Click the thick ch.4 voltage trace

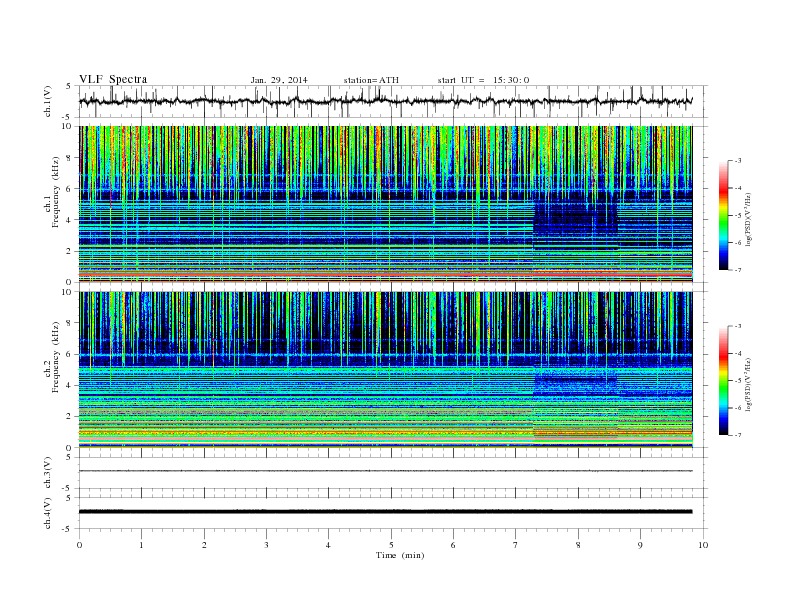pyautogui.click(x=385, y=512)
